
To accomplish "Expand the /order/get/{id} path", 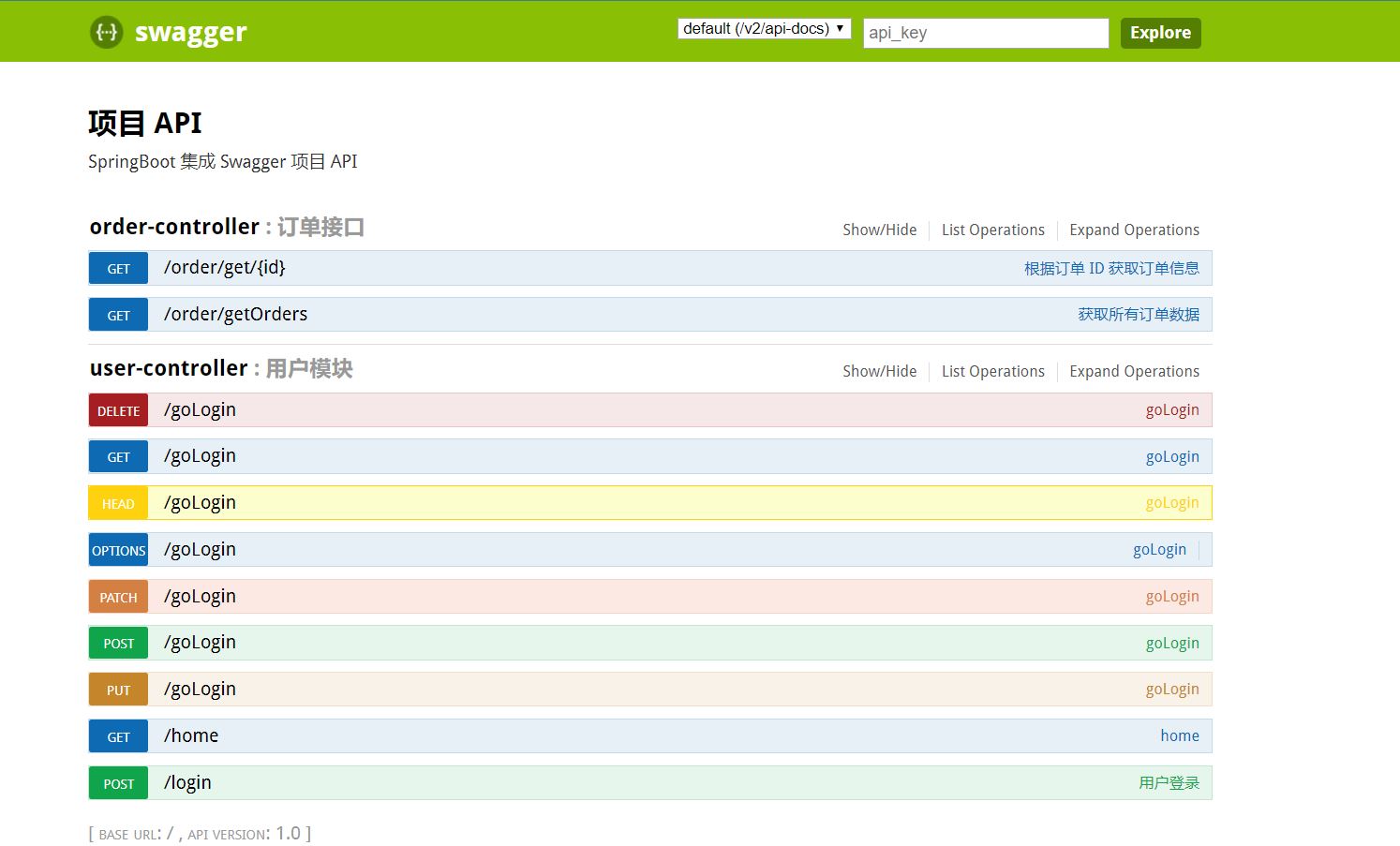I will point(224,267).
